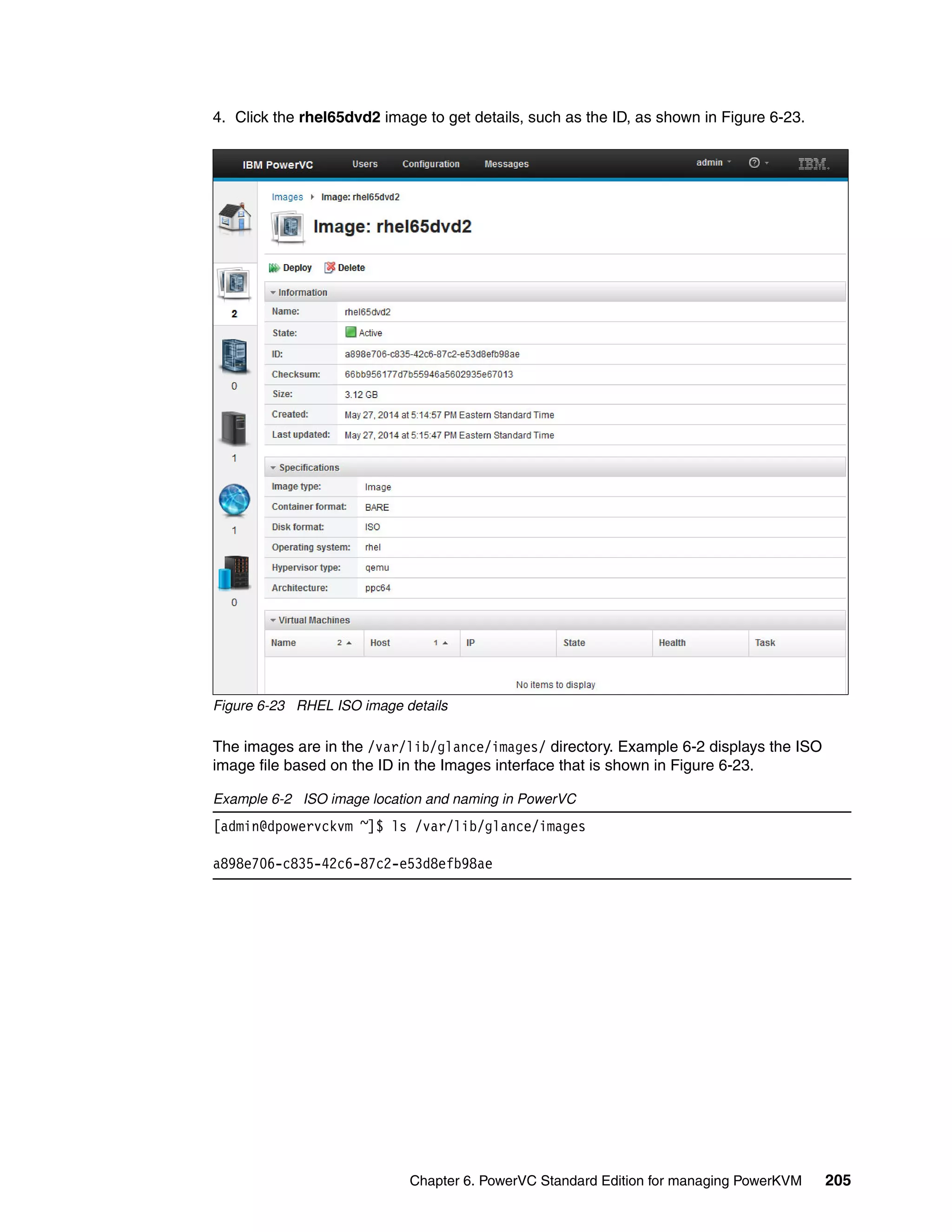
Task: Click the IBM logo
Action: click(813, 164)
